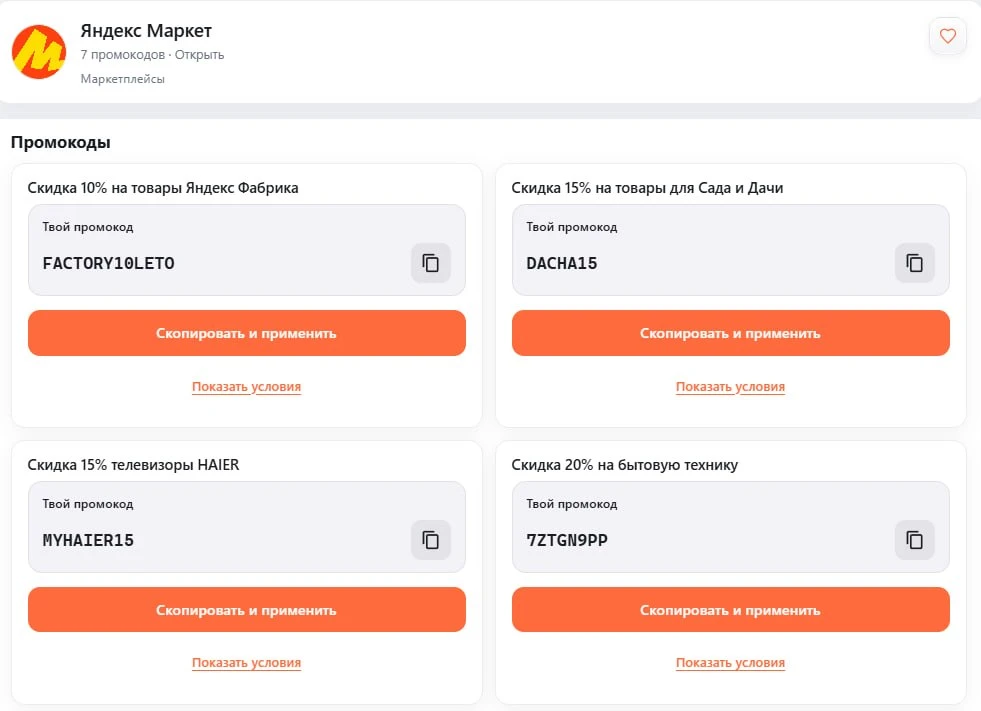Apply the Сад и Дача 15% discount
This screenshot has width=981, height=711.
click(x=731, y=333)
